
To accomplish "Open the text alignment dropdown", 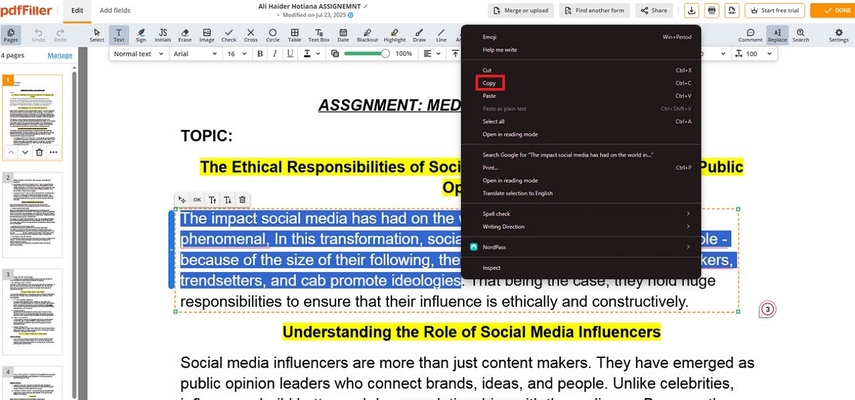I will click(x=433, y=53).
